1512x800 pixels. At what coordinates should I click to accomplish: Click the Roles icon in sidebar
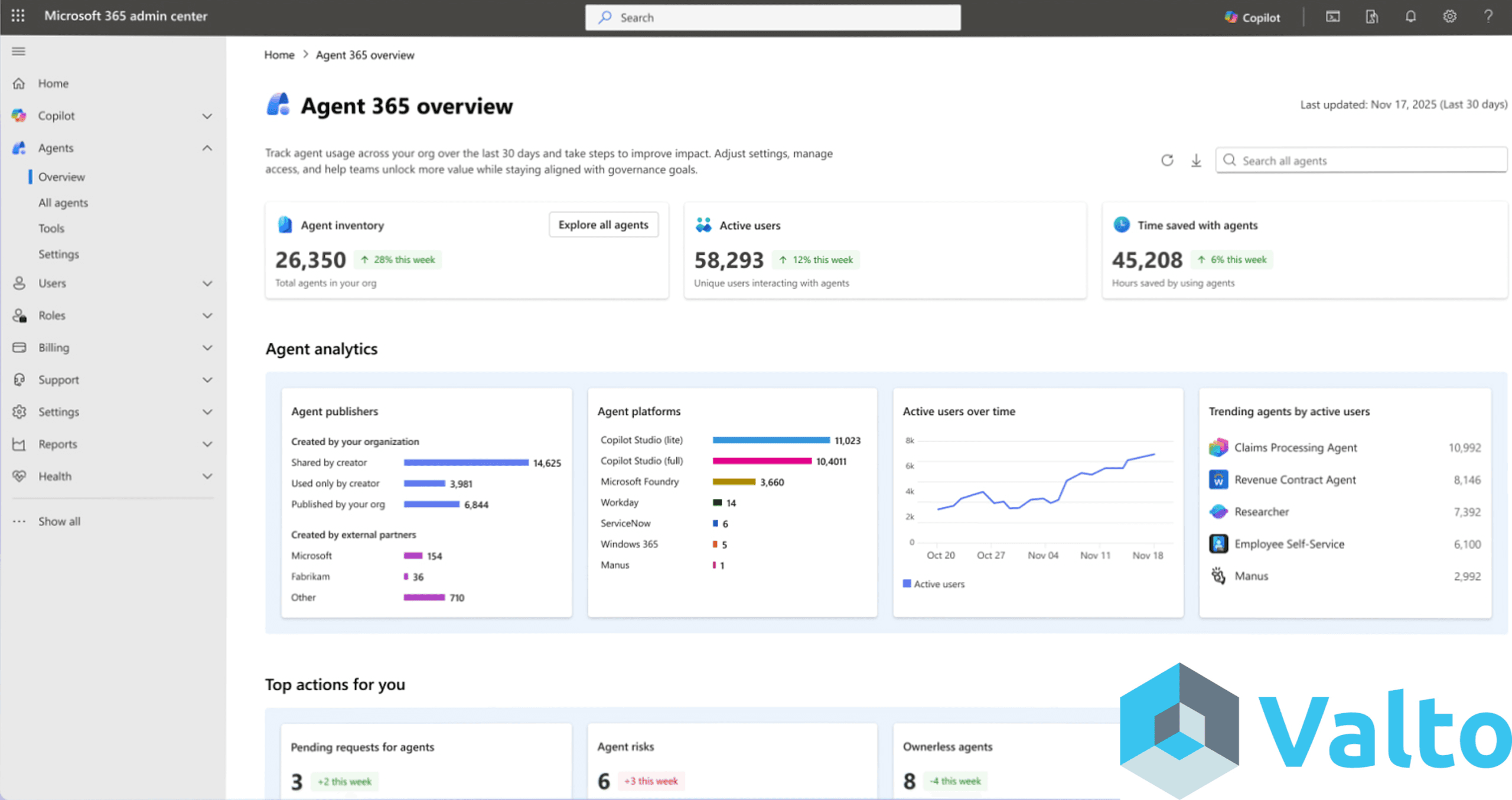point(19,315)
